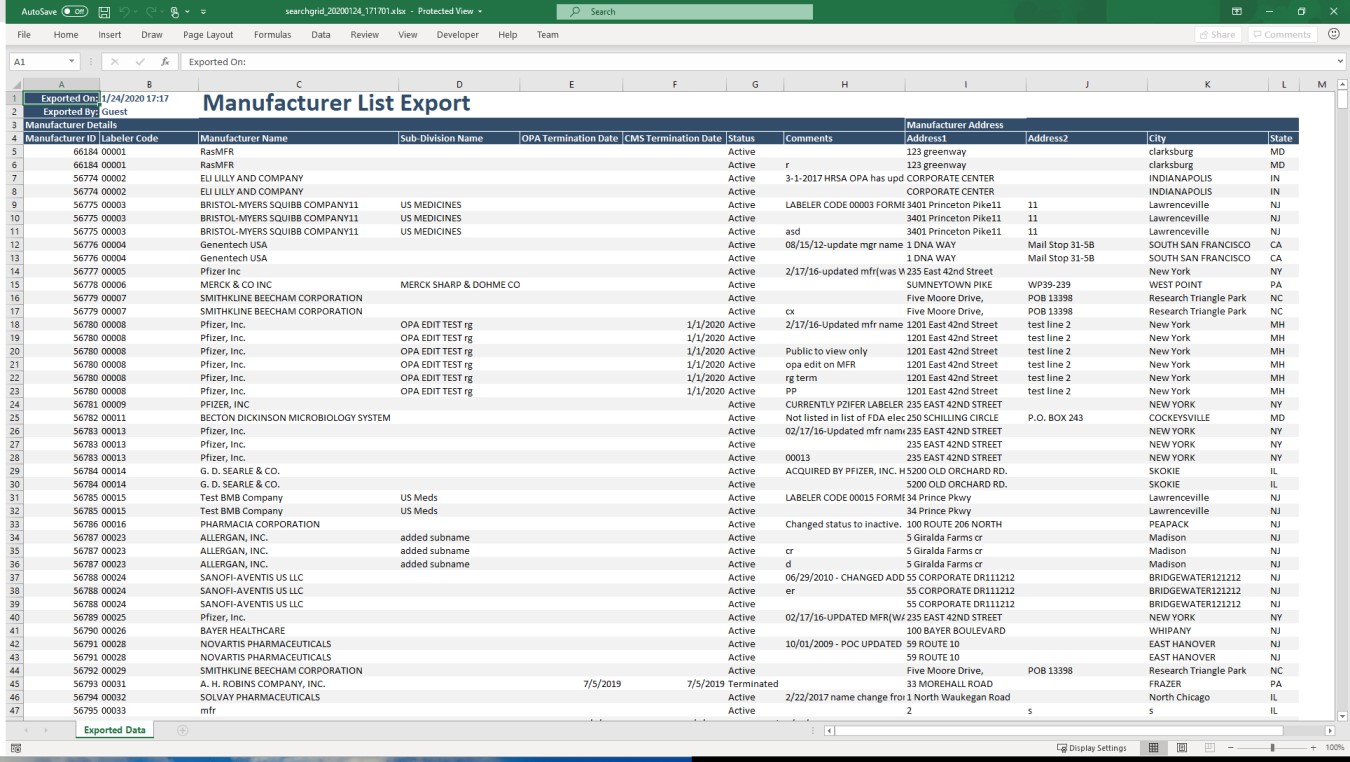The height and width of the screenshot is (762, 1350).
Task: Click the Cancel (X) formula bar icon
Action: [x=114, y=62]
